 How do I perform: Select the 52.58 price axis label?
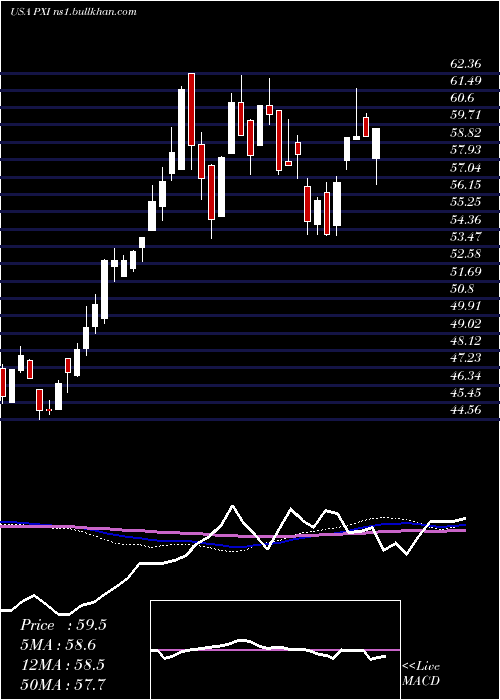pos(466,254)
